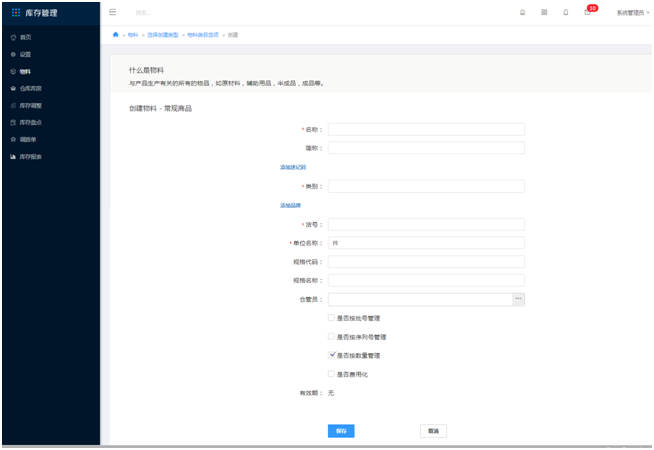Click the 规格名称 input field
This screenshot has width=654, height=450.
click(426, 281)
